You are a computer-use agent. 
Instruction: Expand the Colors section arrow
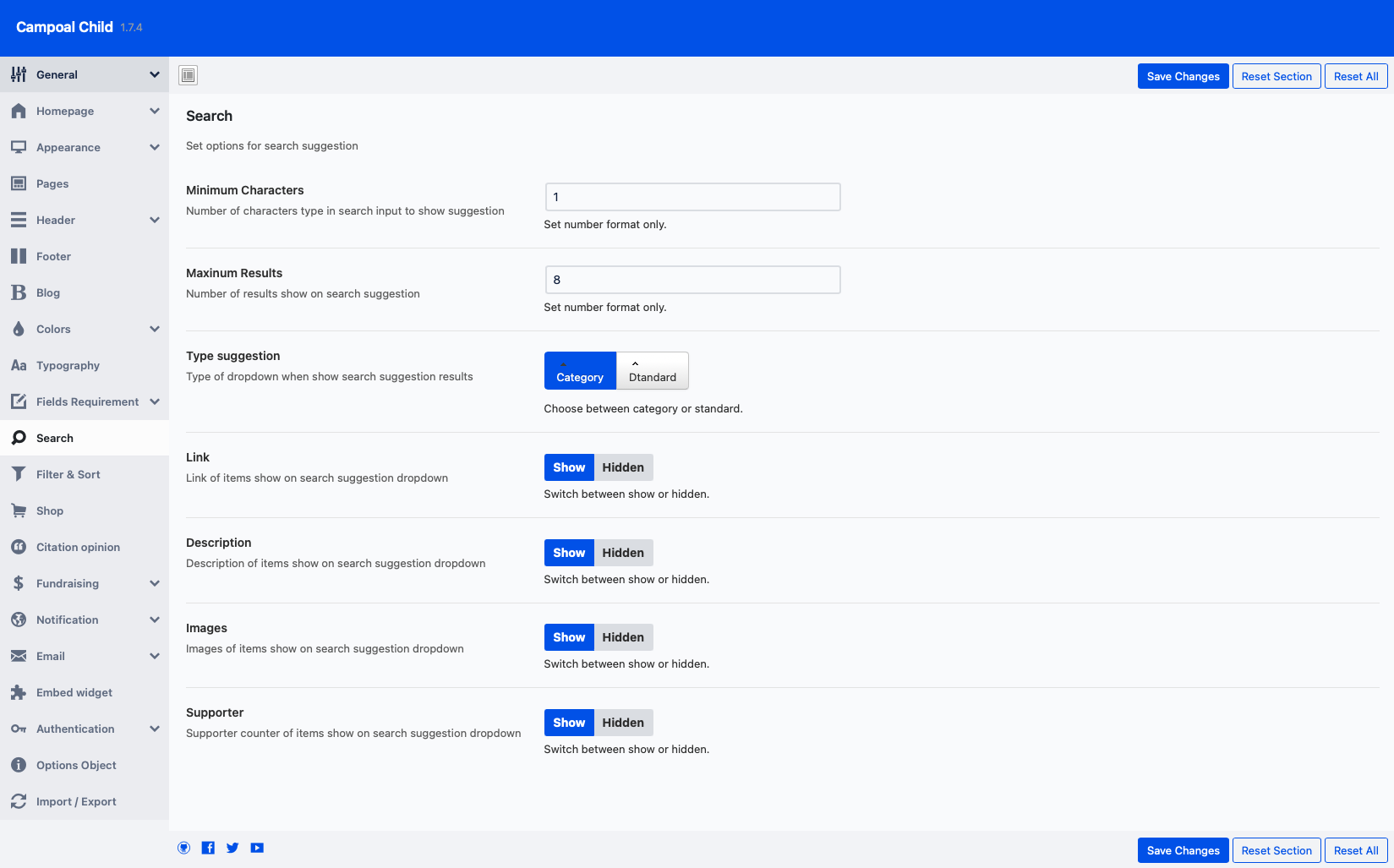tap(155, 329)
